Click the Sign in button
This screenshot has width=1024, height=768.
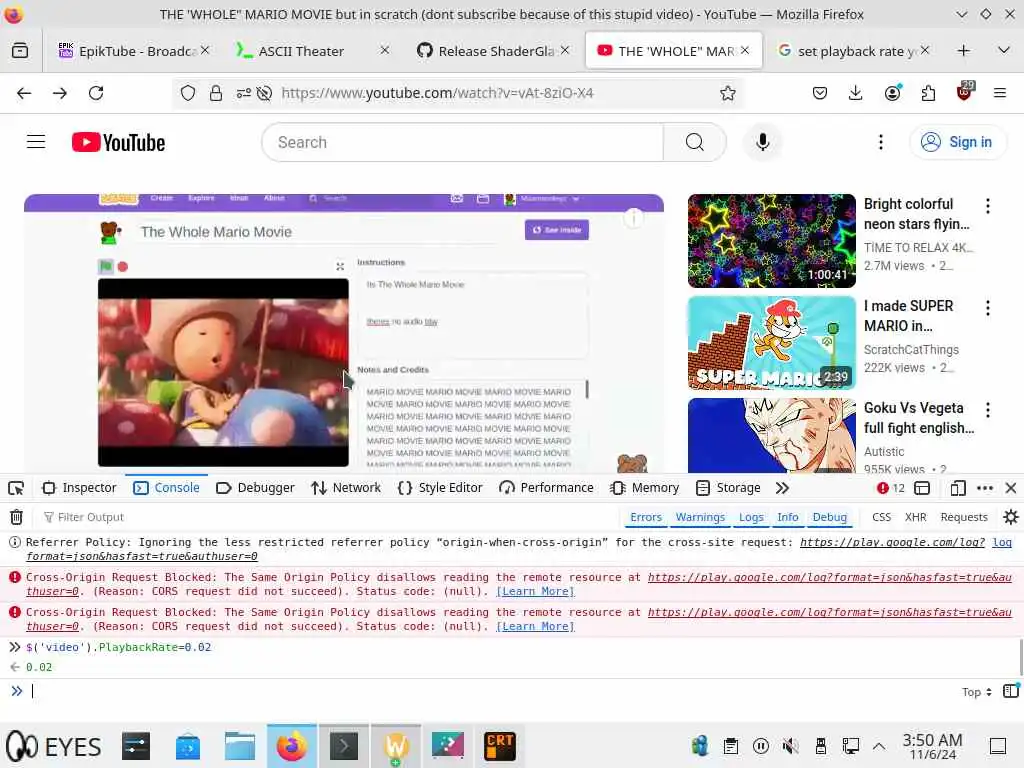957,142
